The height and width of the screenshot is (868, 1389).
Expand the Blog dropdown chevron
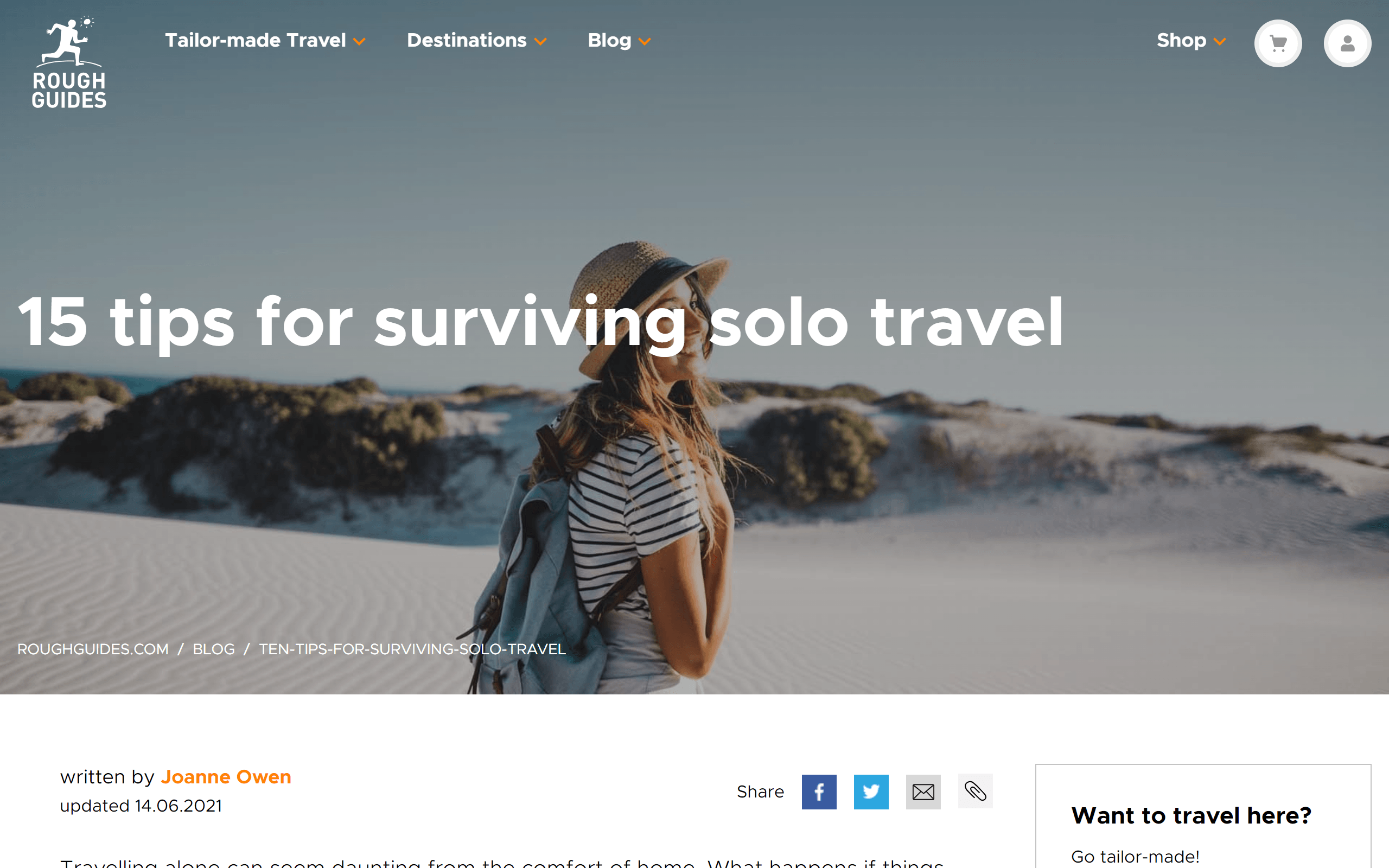(645, 41)
